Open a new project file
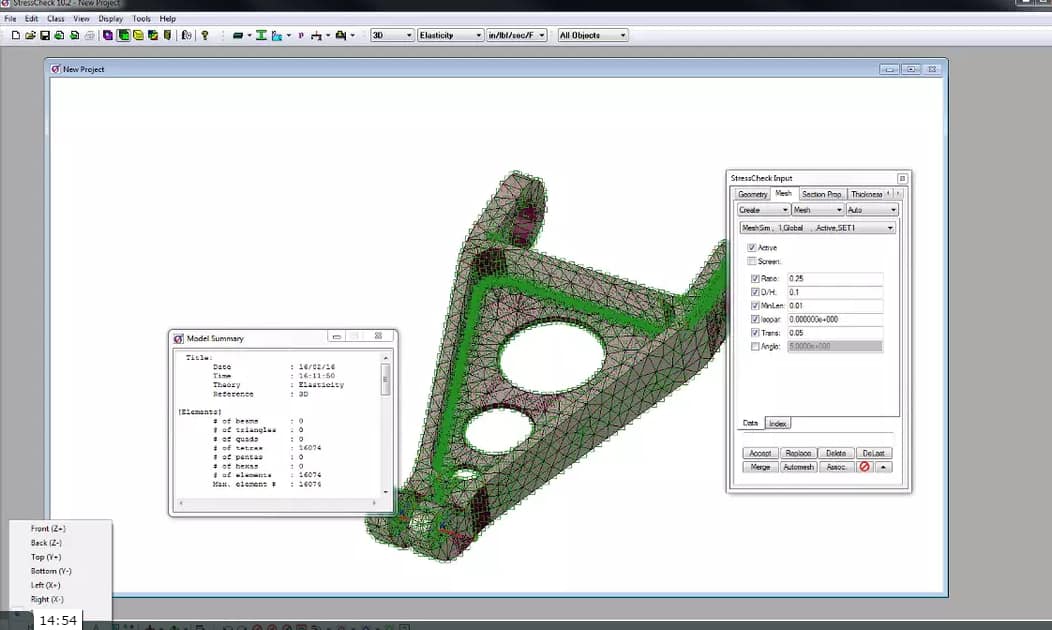This screenshot has width=1052, height=630. 16,35
